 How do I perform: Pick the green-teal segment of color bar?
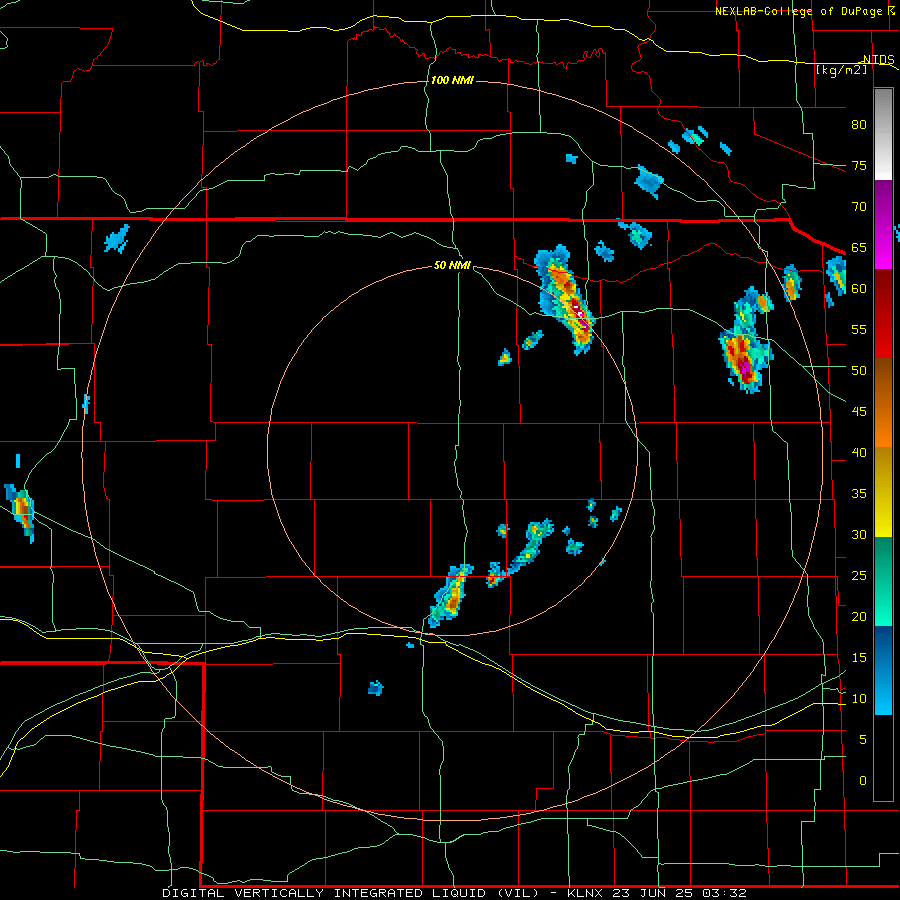click(883, 581)
